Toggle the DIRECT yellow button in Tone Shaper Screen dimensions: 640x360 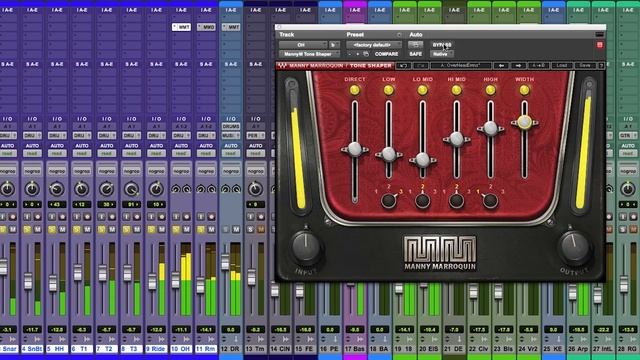[x=355, y=90]
